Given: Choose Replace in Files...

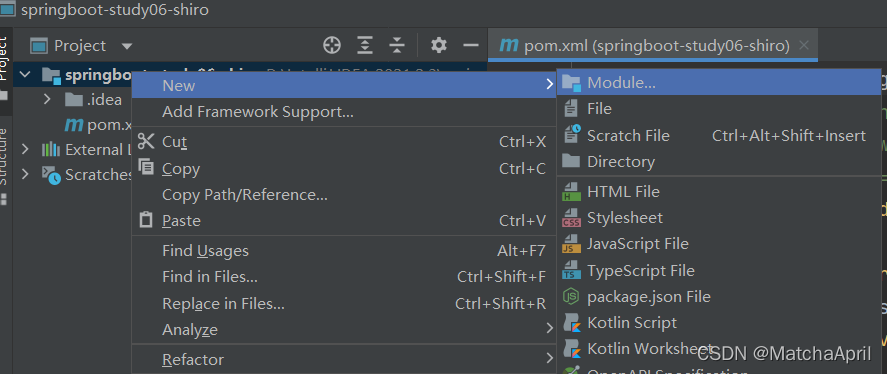Looking at the screenshot, I should 344,304.
